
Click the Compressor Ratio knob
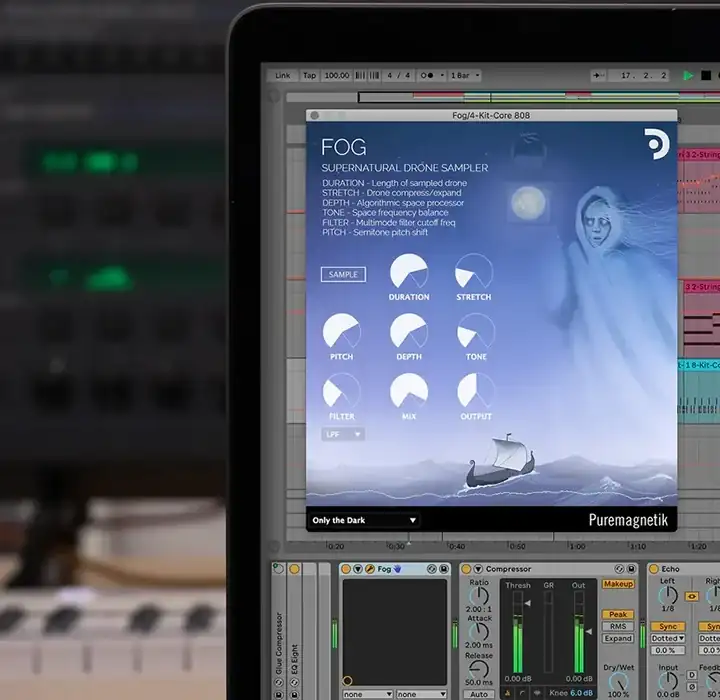click(479, 596)
